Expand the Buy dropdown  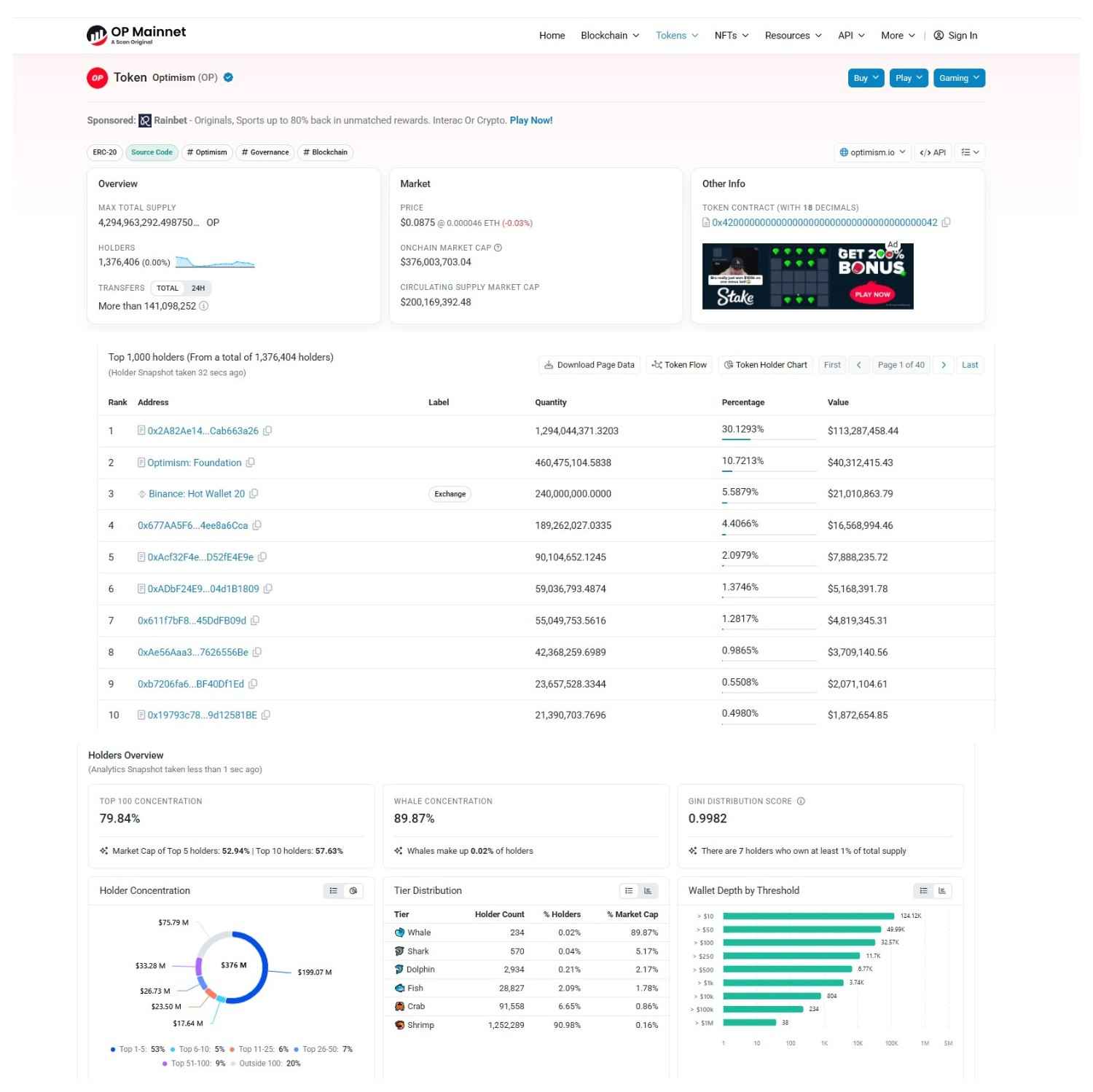coord(866,78)
